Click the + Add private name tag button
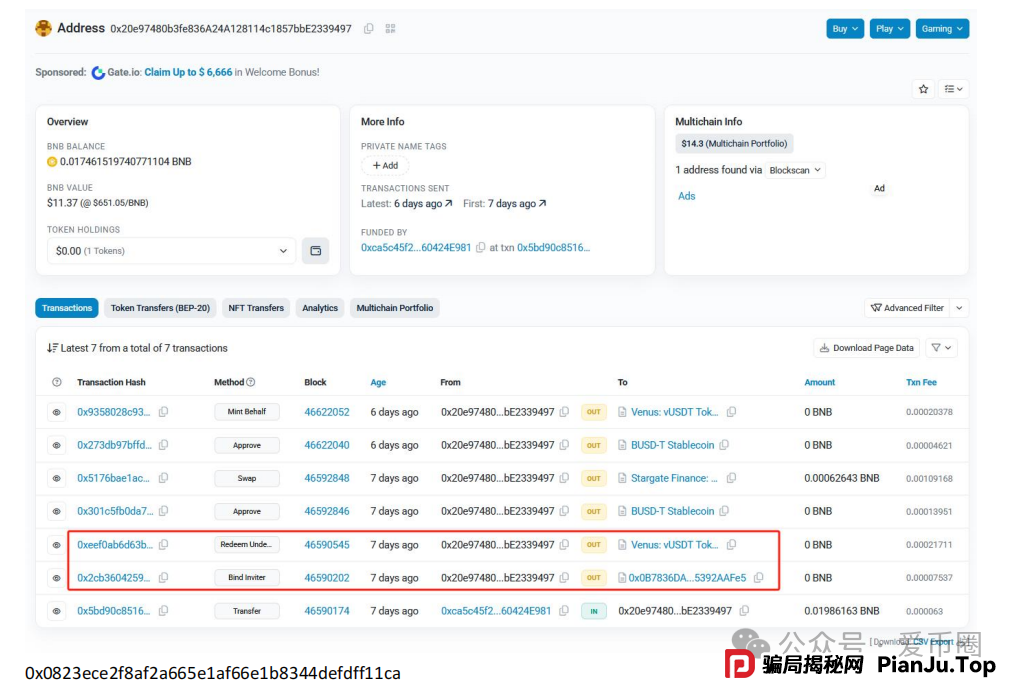1015x686 pixels. pos(385,165)
